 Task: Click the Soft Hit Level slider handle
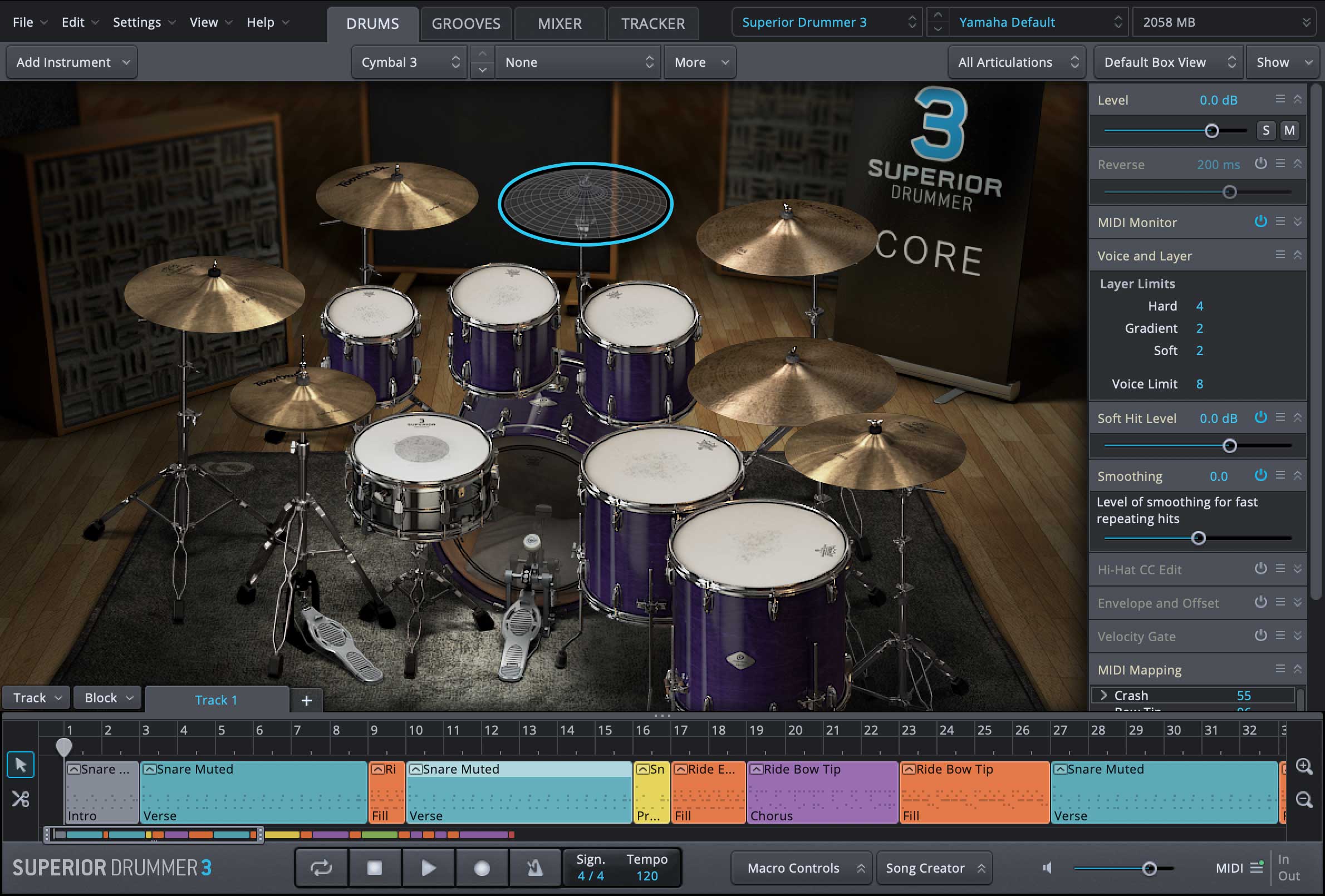pyautogui.click(x=1229, y=446)
